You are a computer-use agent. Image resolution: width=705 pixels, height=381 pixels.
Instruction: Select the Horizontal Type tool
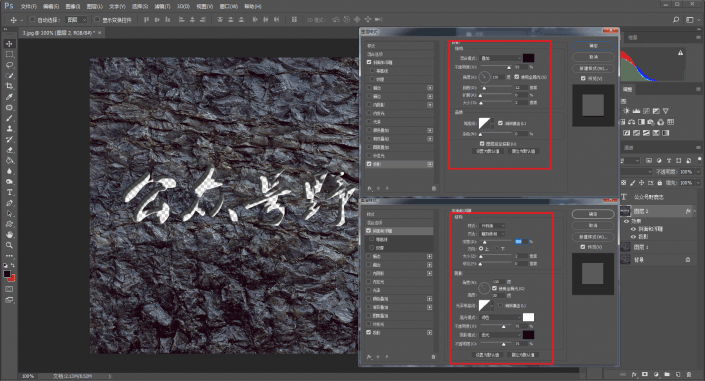point(9,192)
